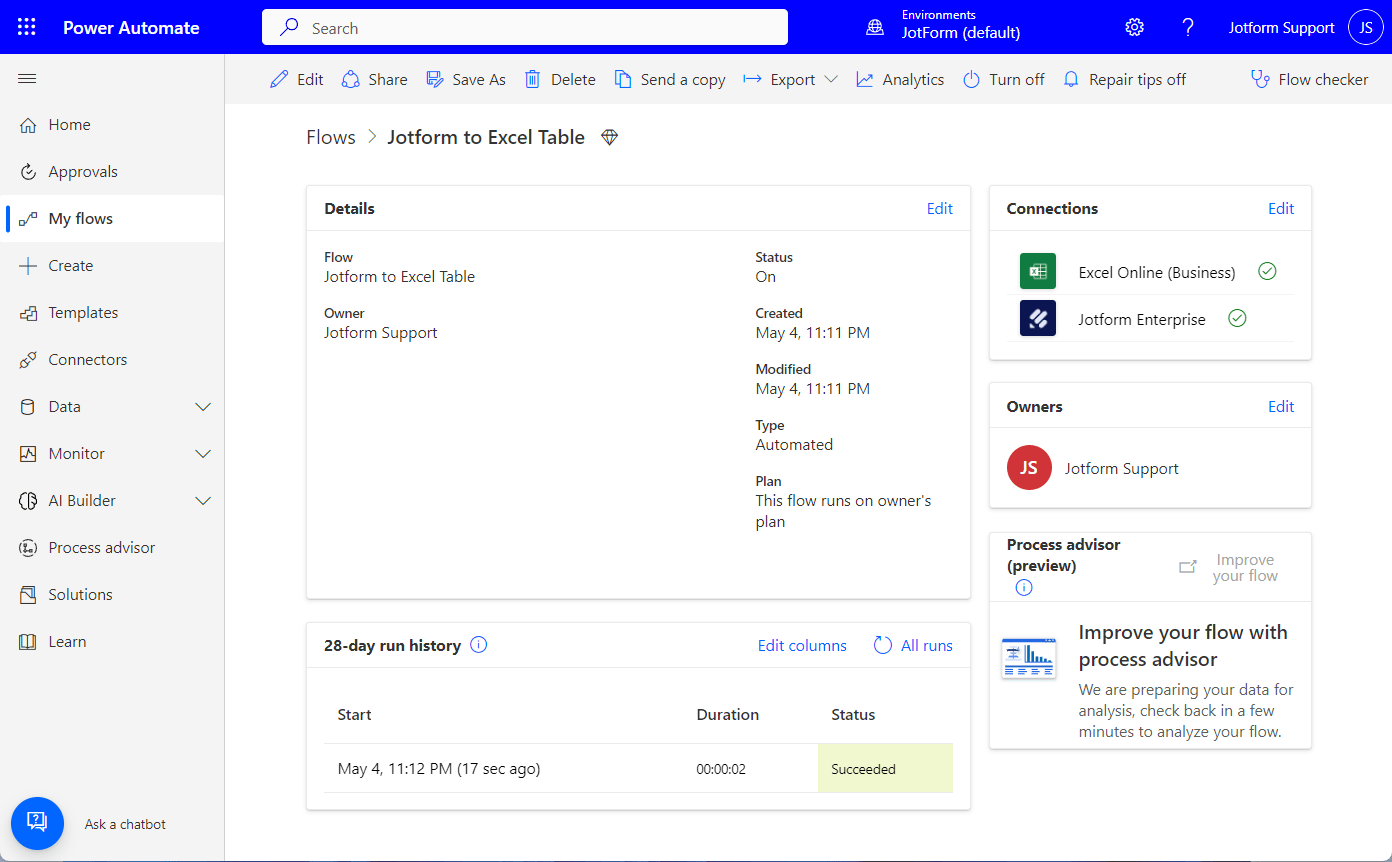Turn off the flow
The height and width of the screenshot is (862, 1392).
coord(1003,80)
